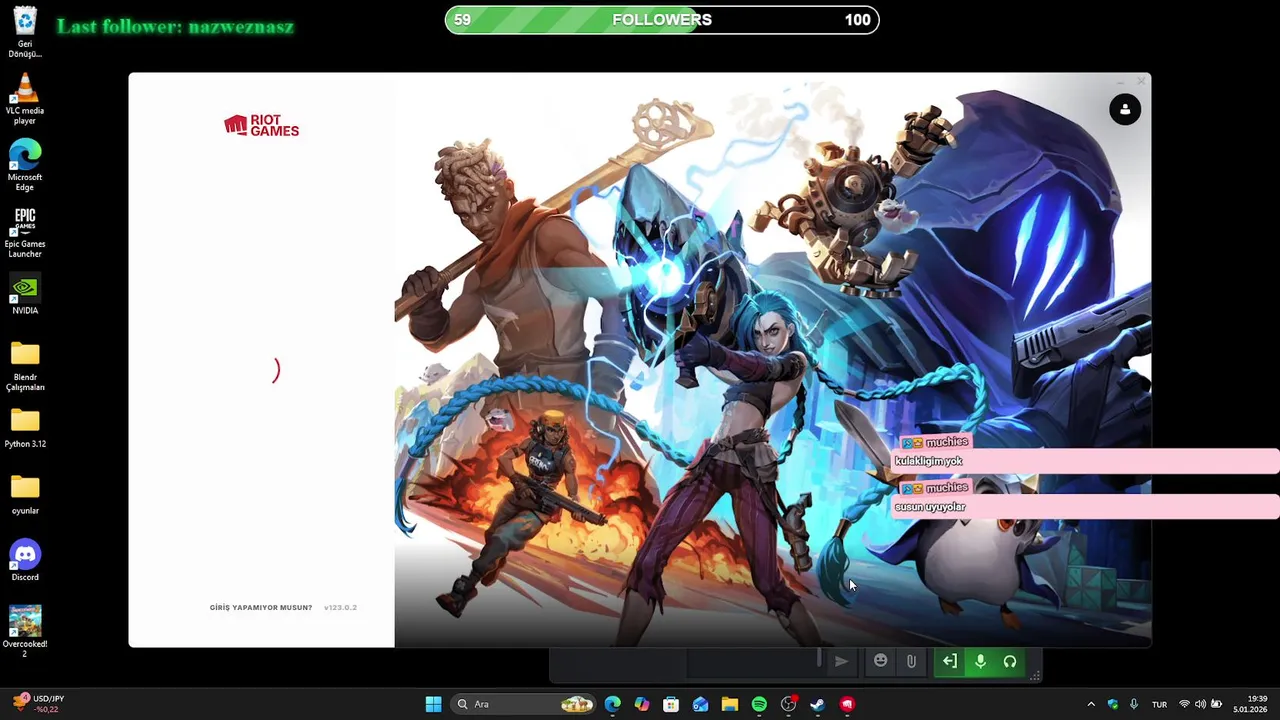Click the v123.0.2 version label

(340, 607)
